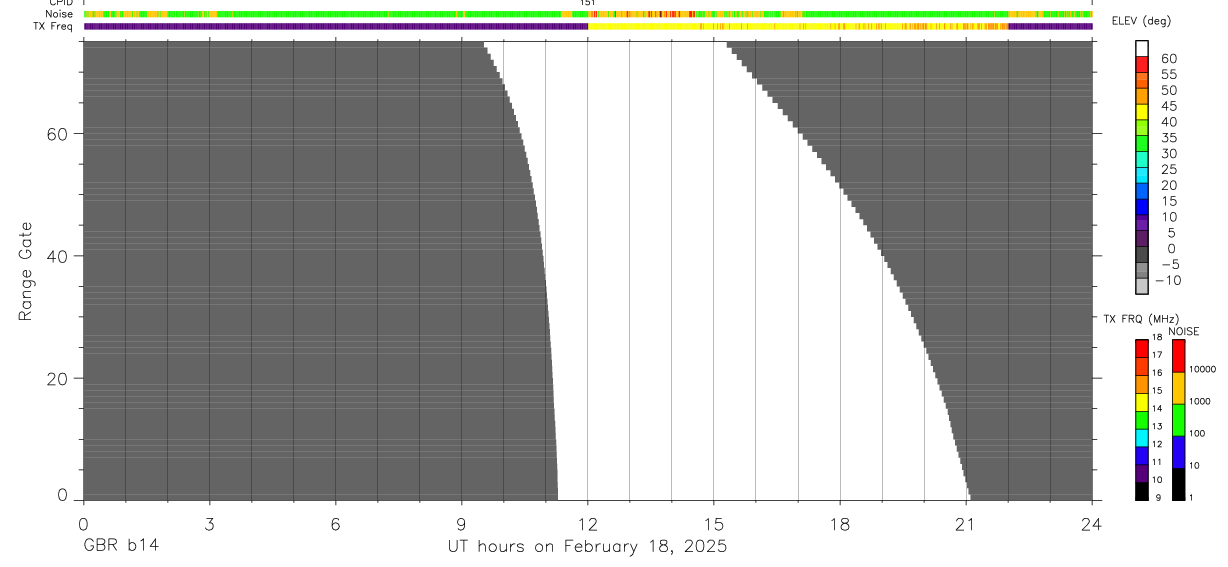Image resolution: width=1228 pixels, height=567 pixels.
Task: Select the 'UT hours on February 18, 2025' label
Action: 587,547
